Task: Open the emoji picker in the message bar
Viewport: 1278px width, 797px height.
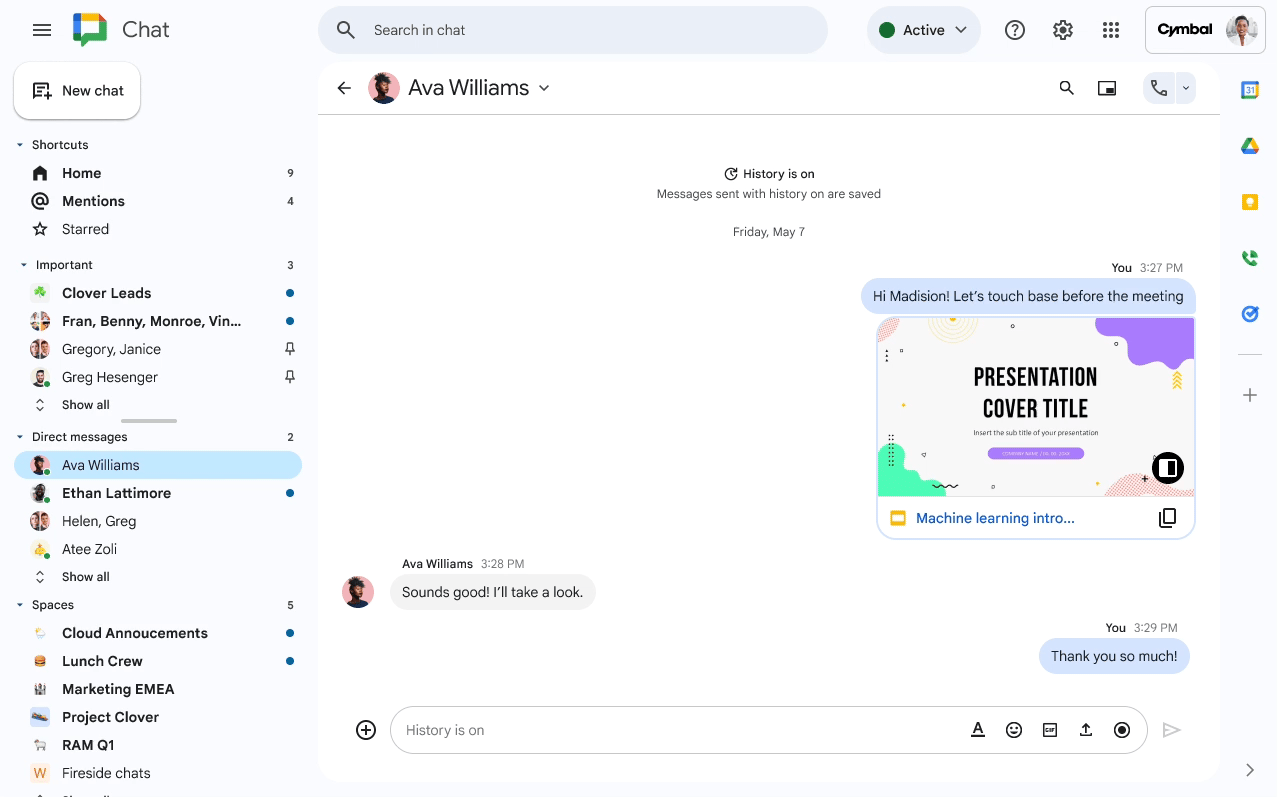Action: click(1014, 730)
